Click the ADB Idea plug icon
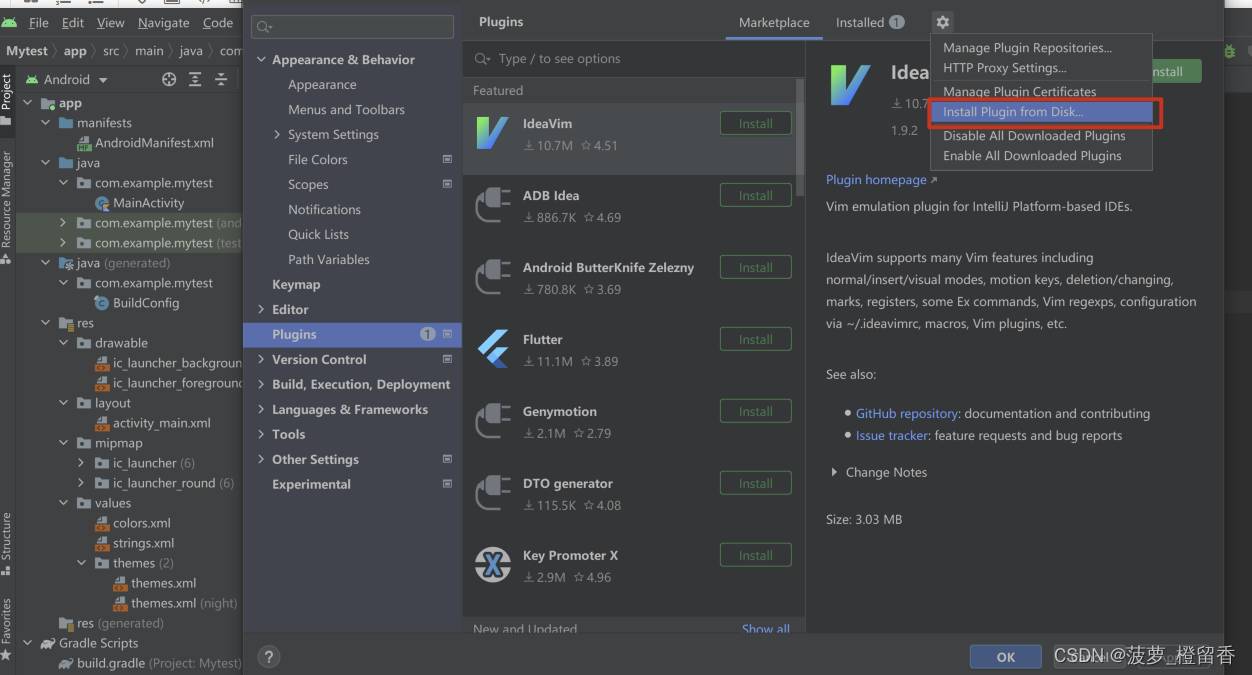Viewport: 1252px width, 675px height. 492,205
